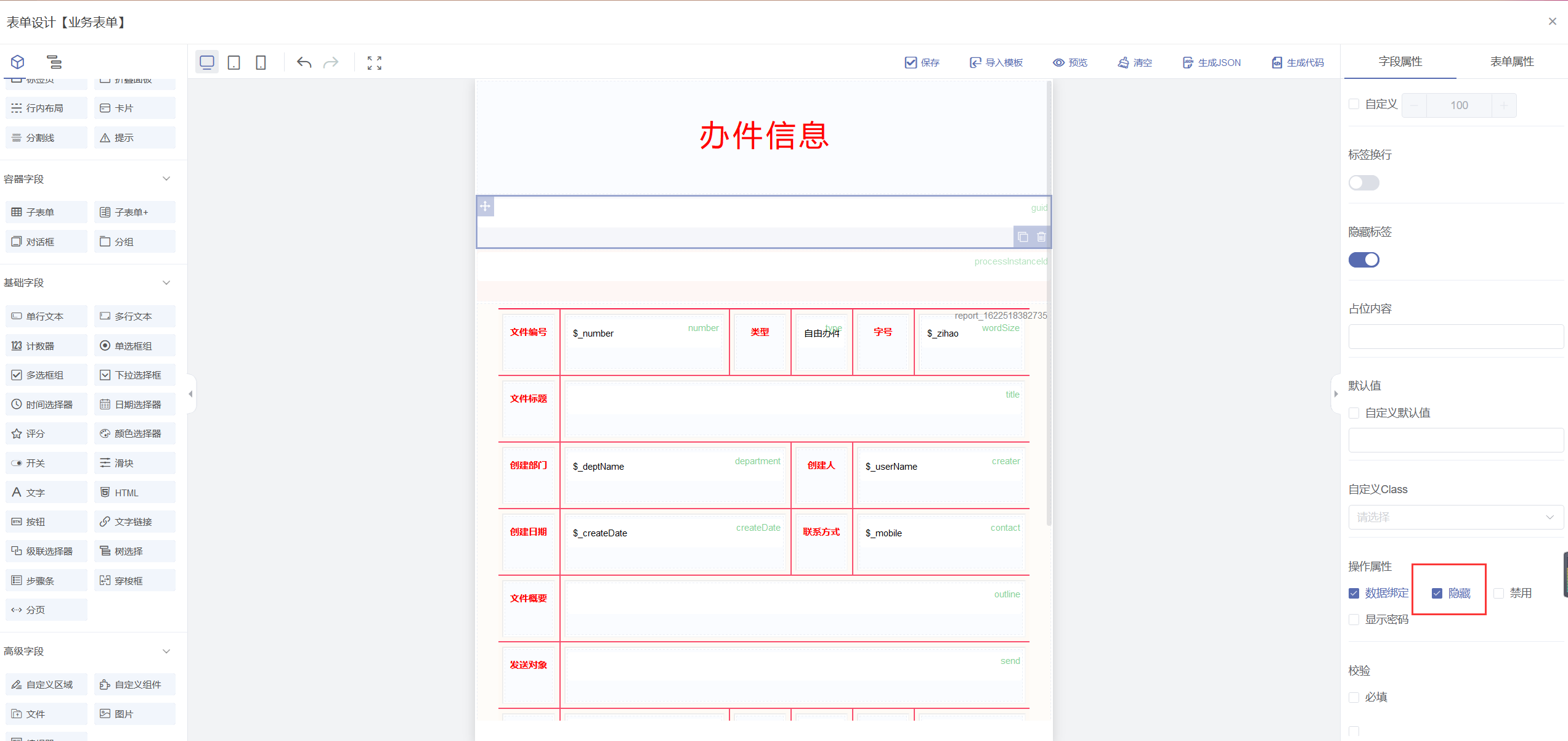Increase the width value with plus
Screen dimensions: 1568x741
pos(1504,105)
